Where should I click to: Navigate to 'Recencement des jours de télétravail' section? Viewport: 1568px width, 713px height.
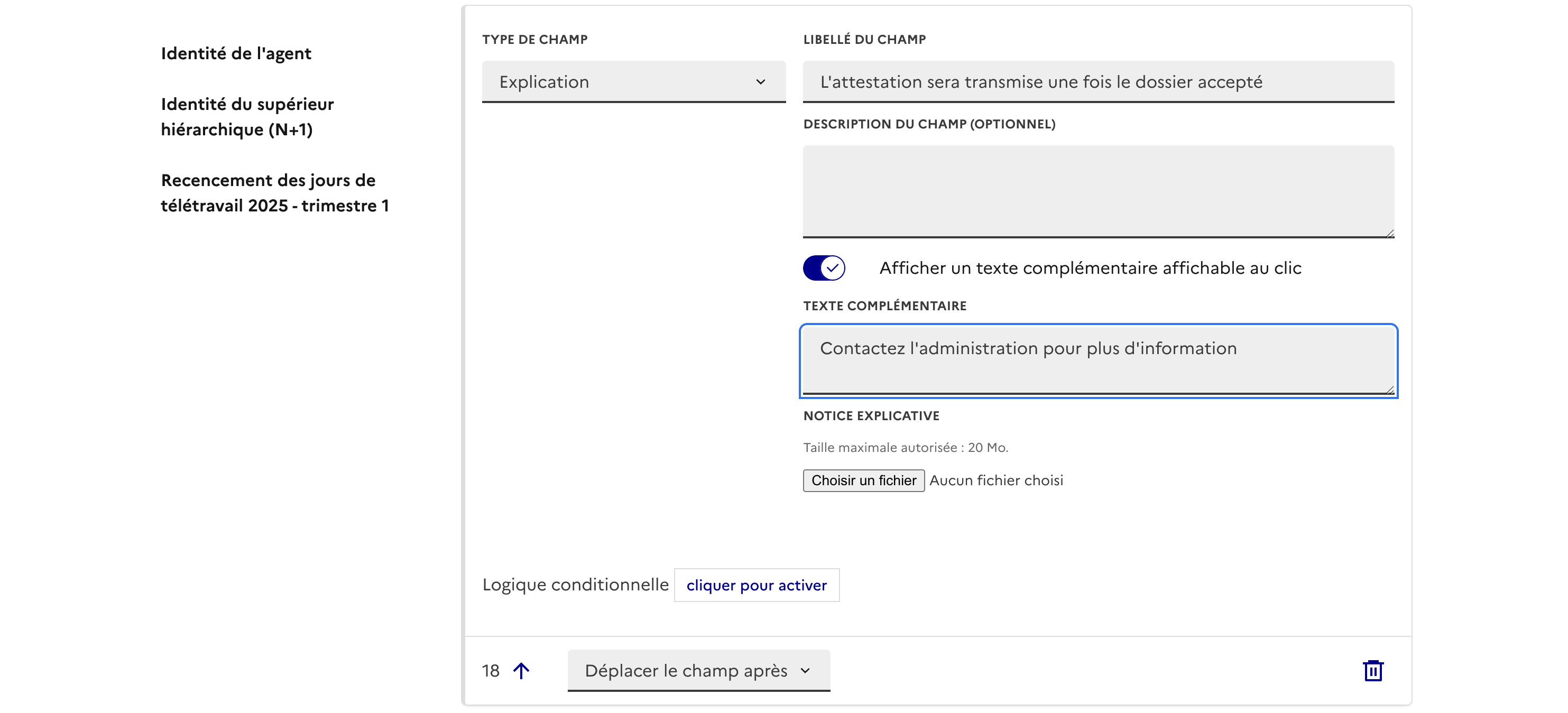[x=274, y=193]
